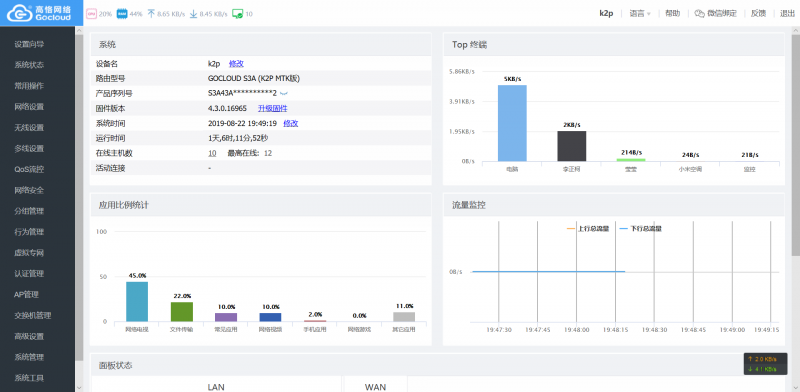Open the 语言 language dropdown
The width and height of the screenshot is (800, 392).
click(x=640, y=14)
